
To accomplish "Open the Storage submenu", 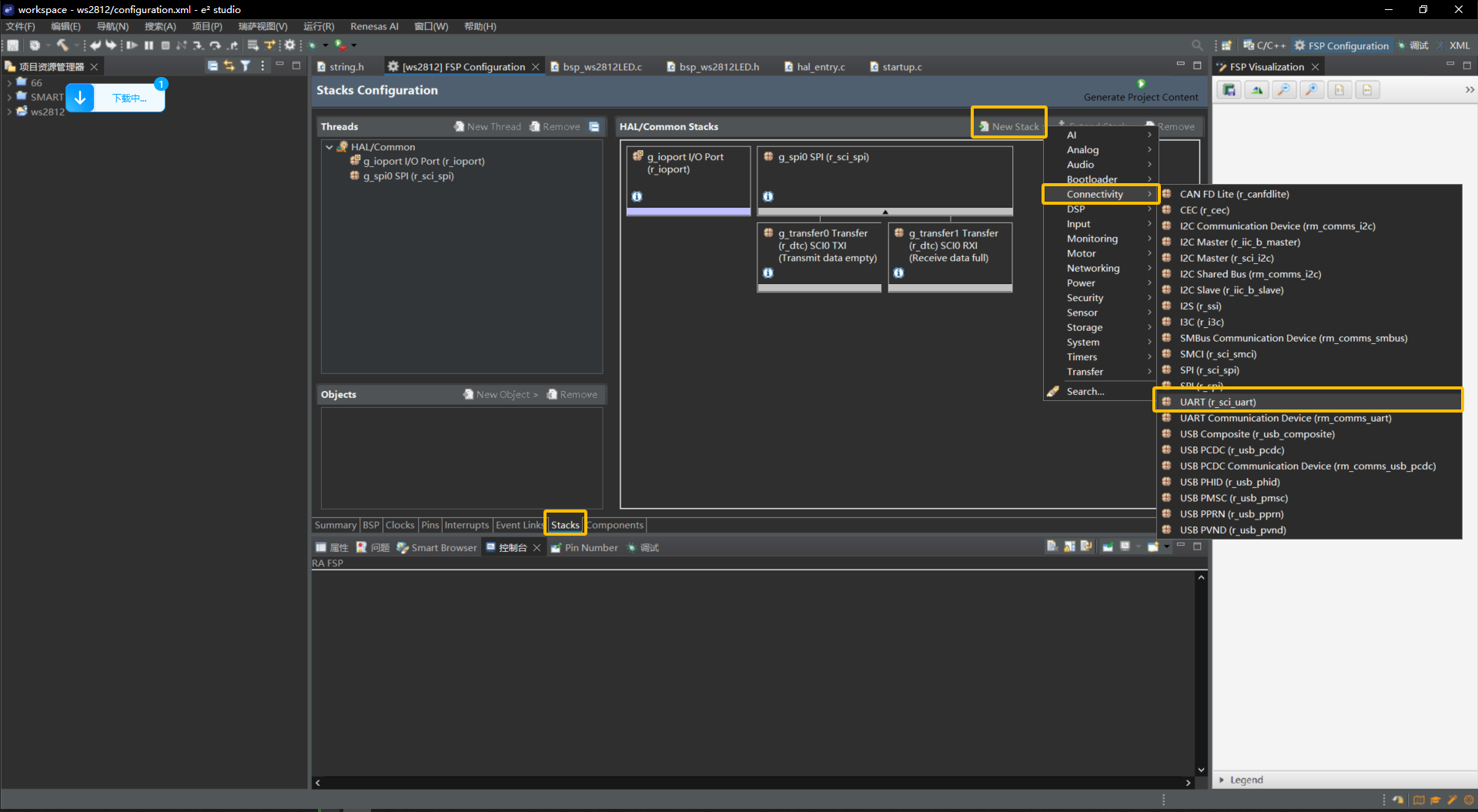I will 1101,328.
